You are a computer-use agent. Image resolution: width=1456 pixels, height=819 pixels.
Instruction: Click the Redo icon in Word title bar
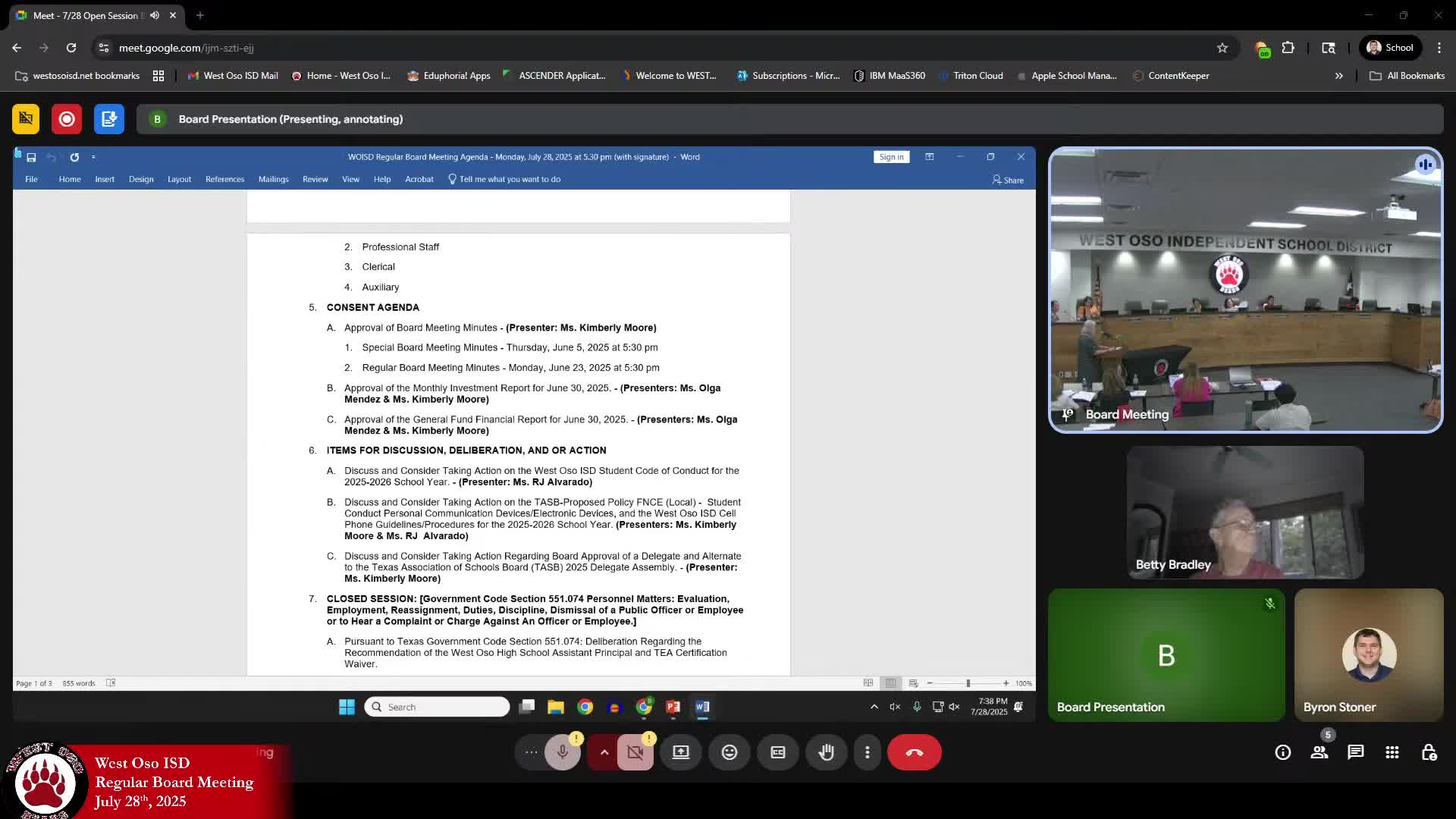point(74,157)
